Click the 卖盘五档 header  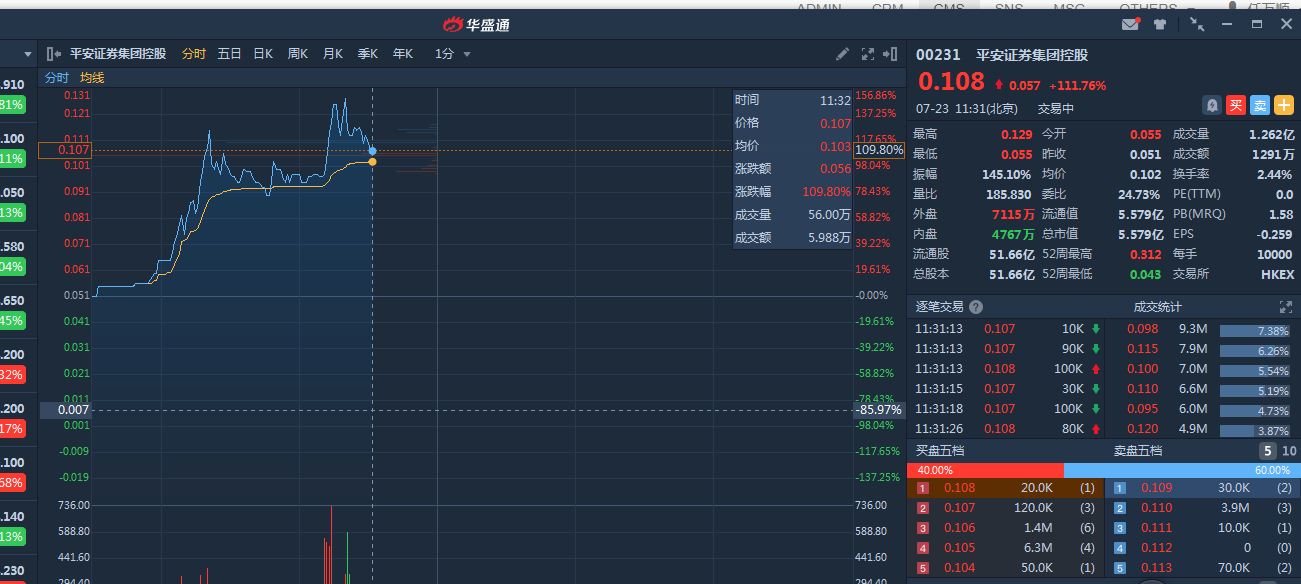(1138, 451)
